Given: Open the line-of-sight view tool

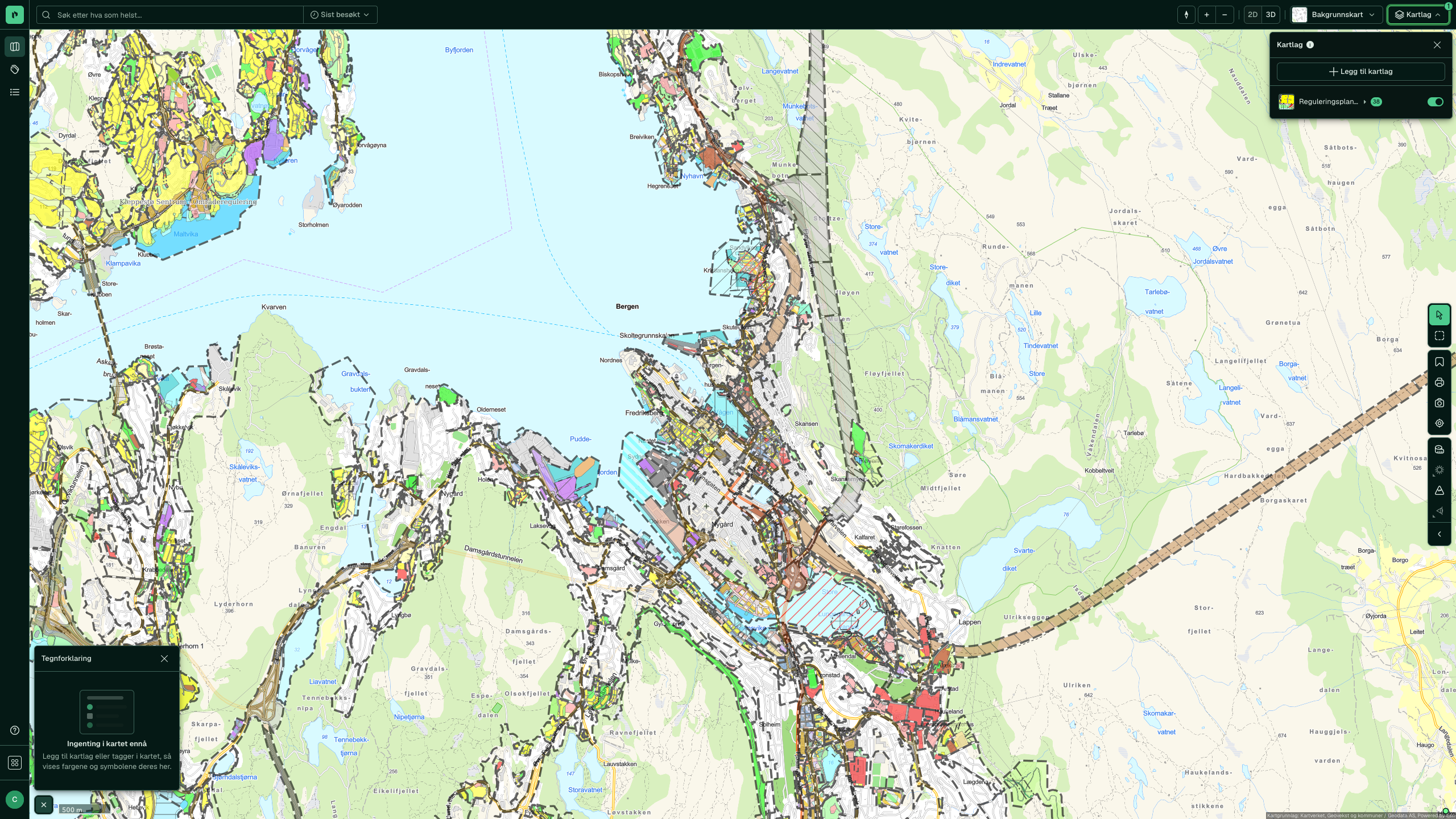Looking at the screenshot, I should pos(1440,511).
